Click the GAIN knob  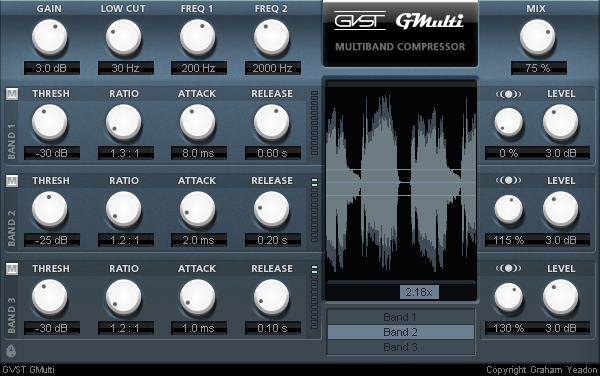(50, 37)
